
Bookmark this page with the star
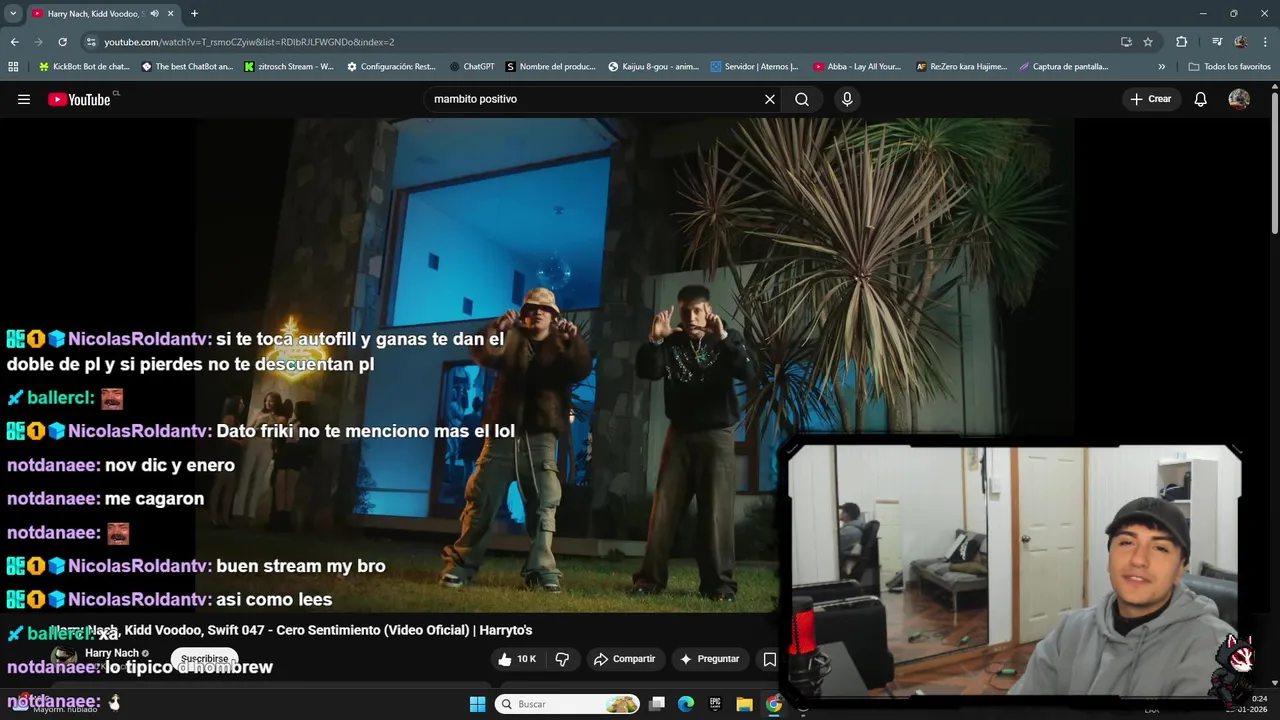[1148, 42]
